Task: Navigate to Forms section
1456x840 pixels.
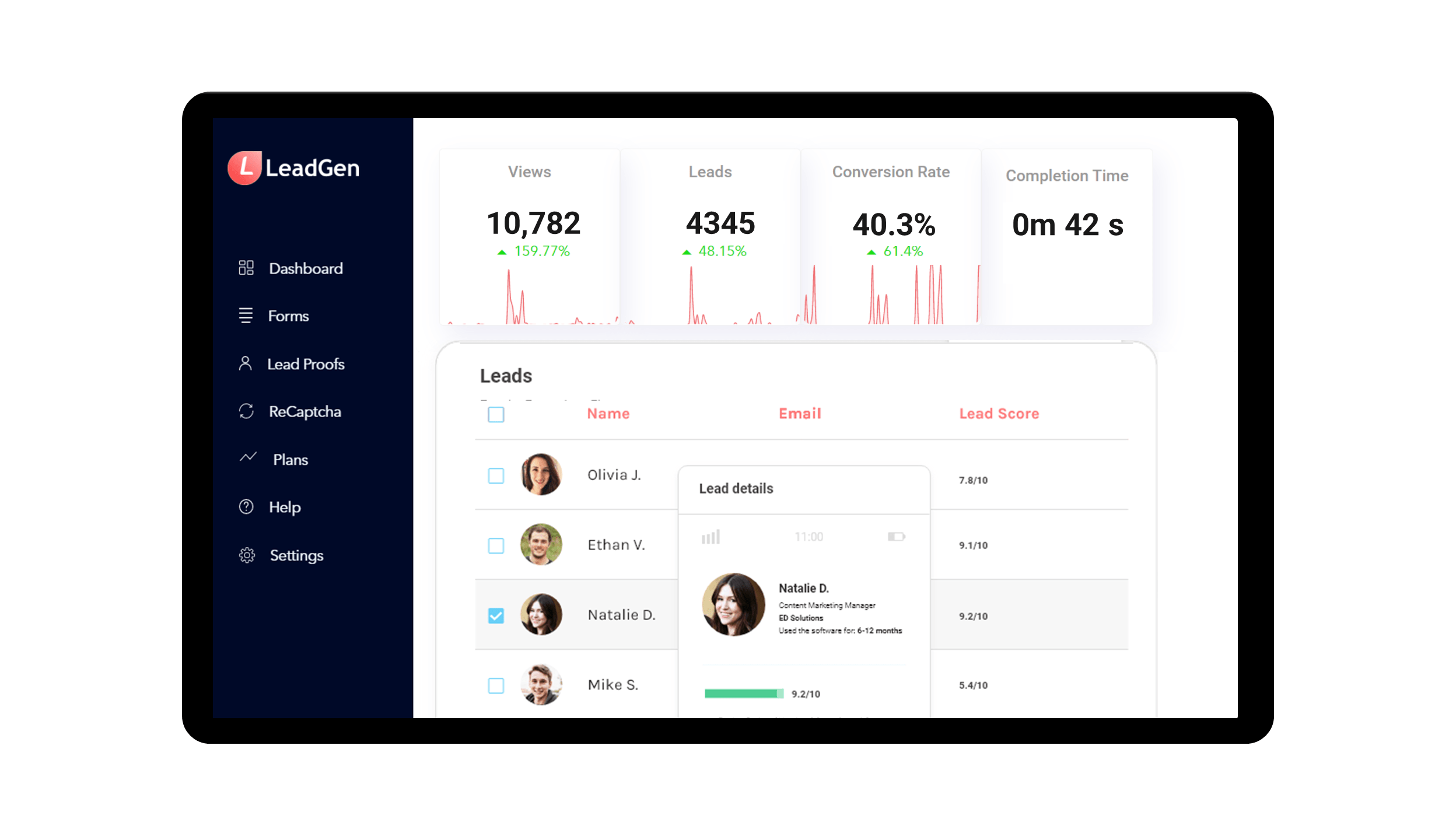Action: pyautogui.click(x=287, y=316)
